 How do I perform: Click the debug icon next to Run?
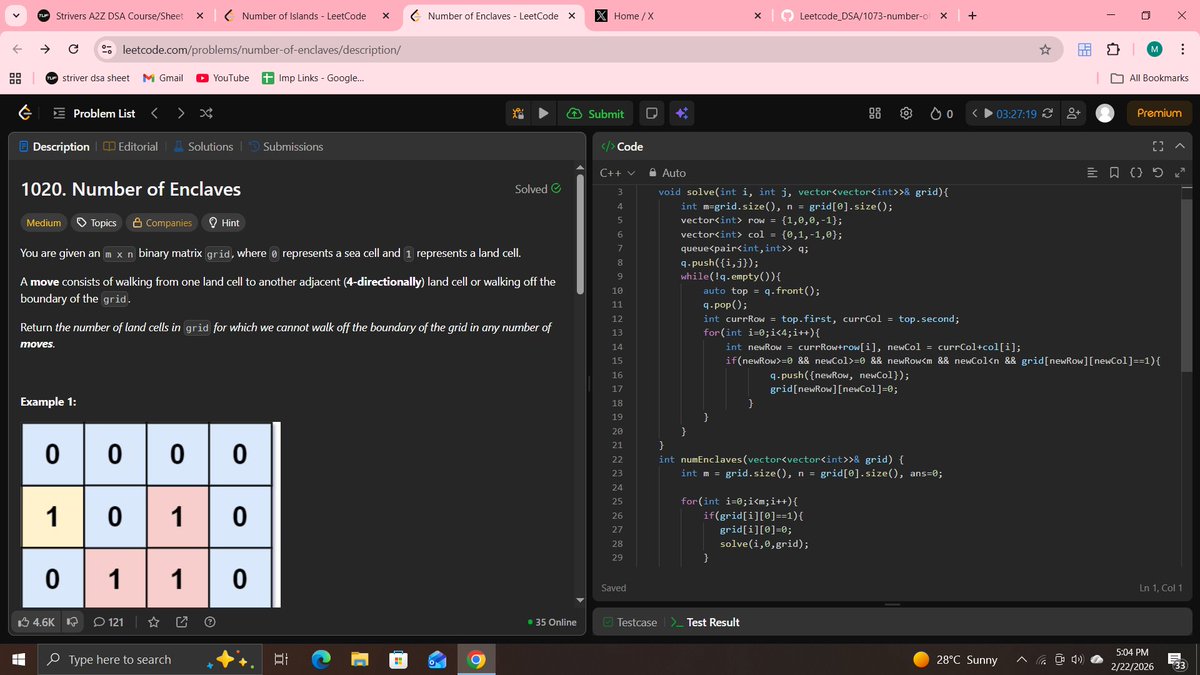519,114
